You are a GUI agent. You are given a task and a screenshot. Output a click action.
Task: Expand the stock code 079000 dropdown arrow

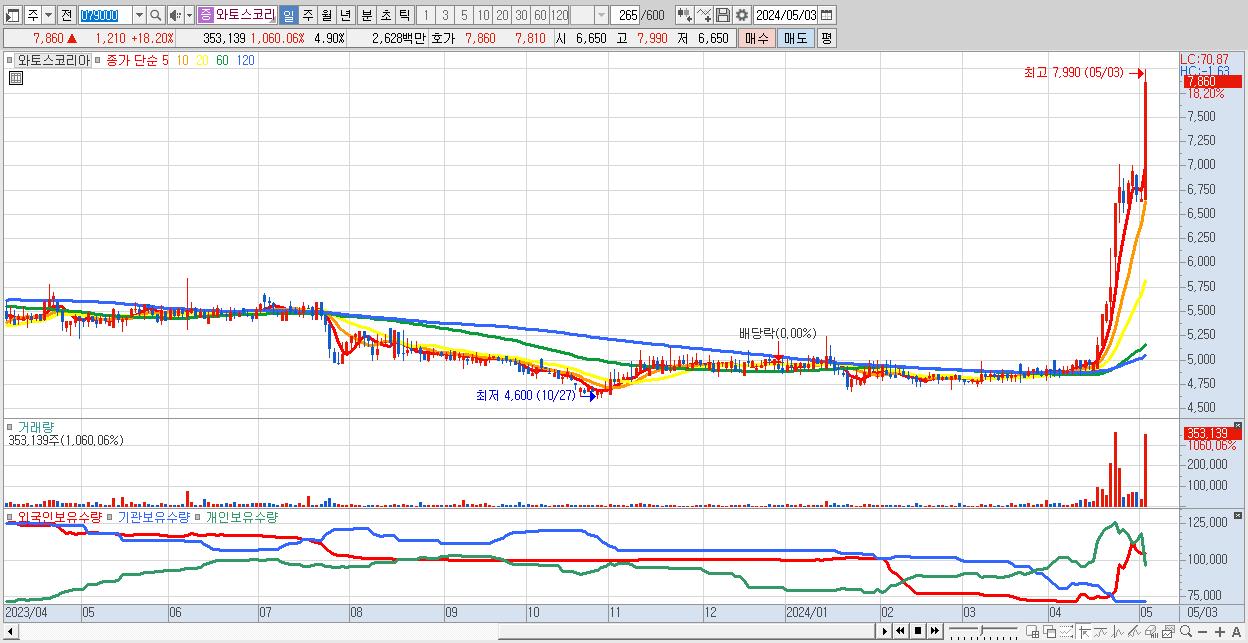[x=140, y=15]
